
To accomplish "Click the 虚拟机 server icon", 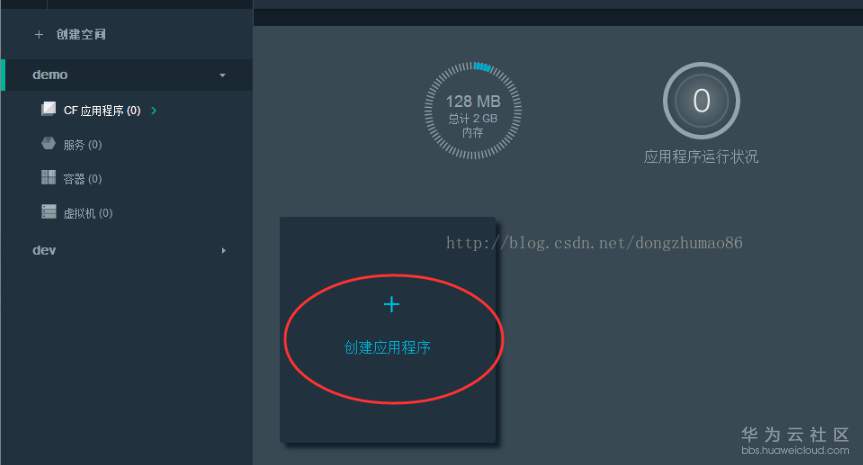I will (x=48, y=211).
